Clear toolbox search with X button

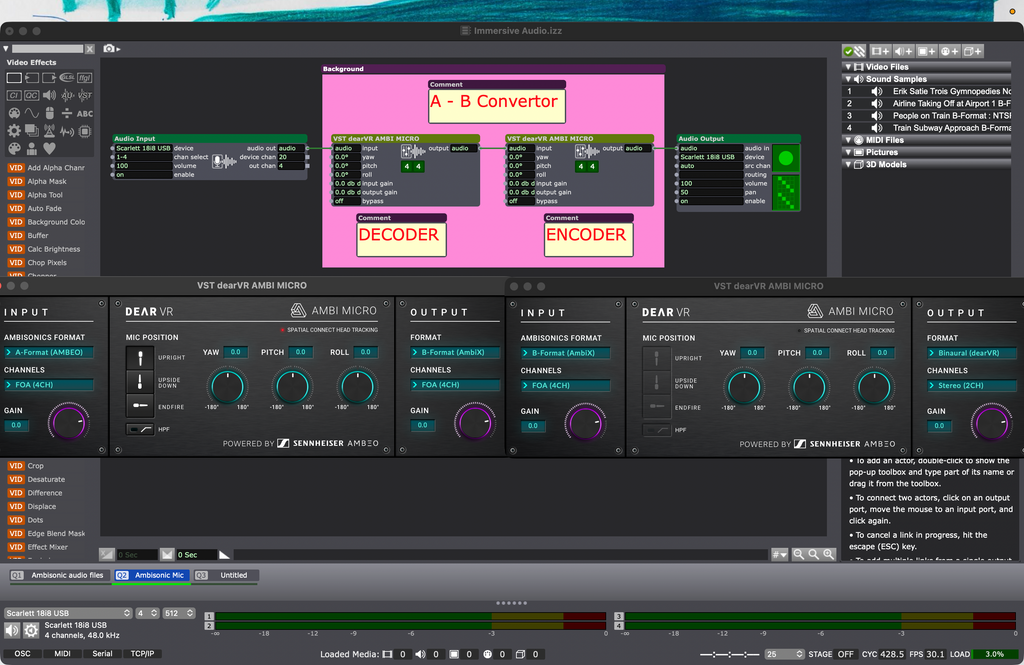tap(89, 49)
